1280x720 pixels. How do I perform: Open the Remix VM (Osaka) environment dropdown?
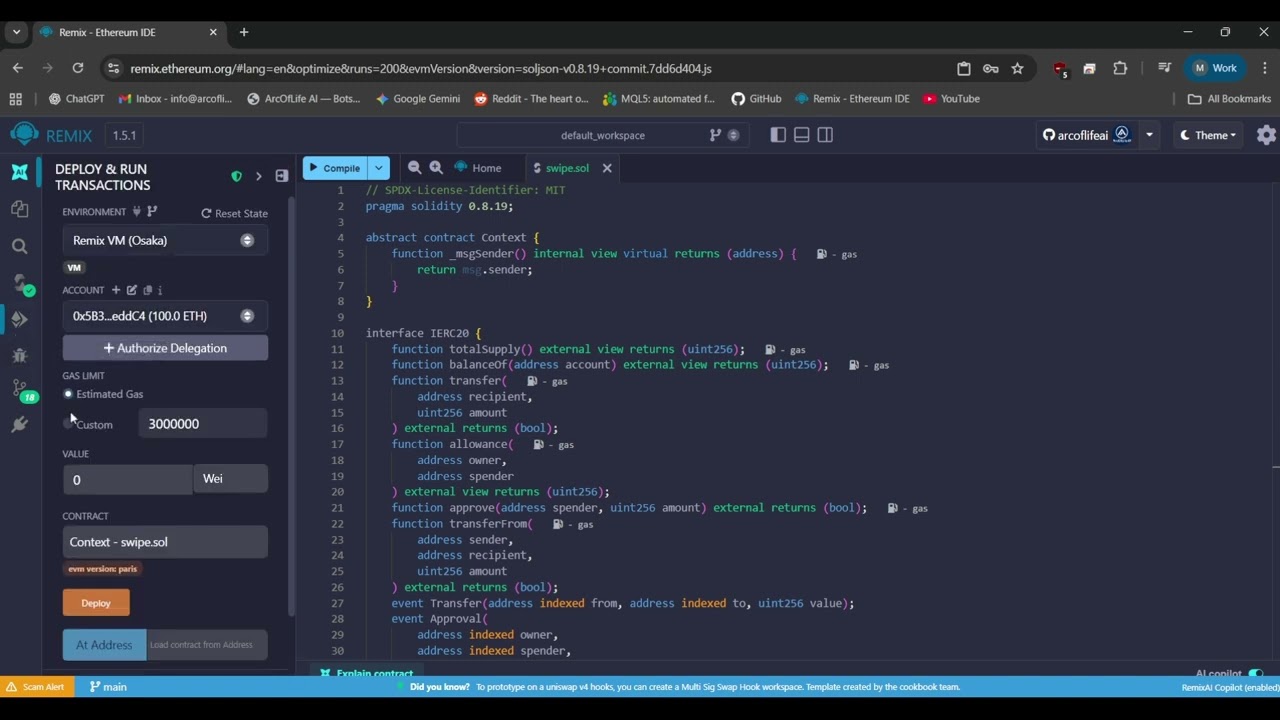point(165,240)
